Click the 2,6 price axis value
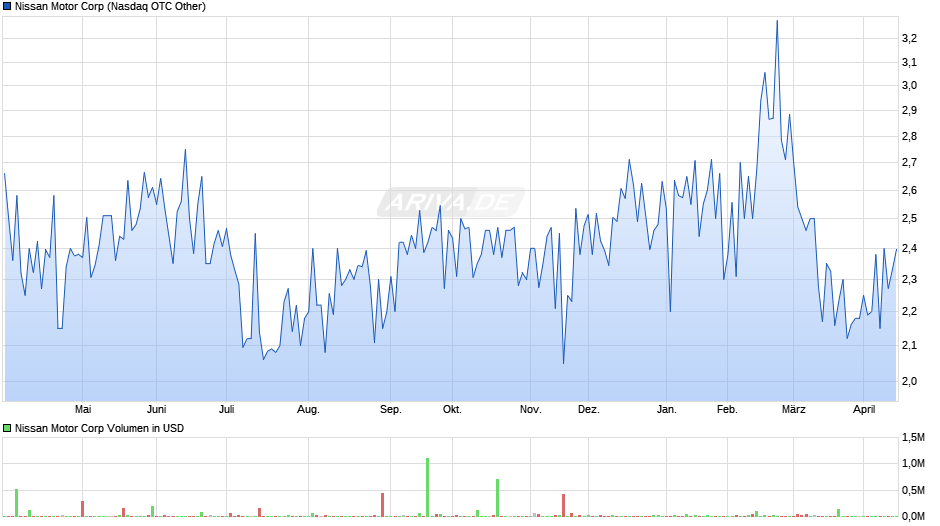 point(909,191)
